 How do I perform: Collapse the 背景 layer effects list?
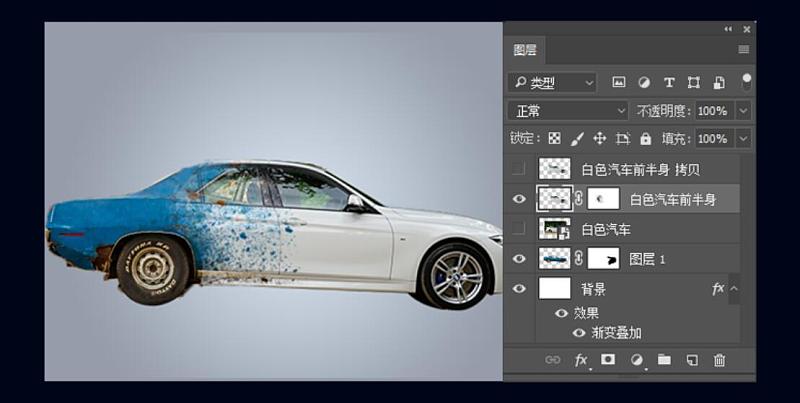[735, 289]
